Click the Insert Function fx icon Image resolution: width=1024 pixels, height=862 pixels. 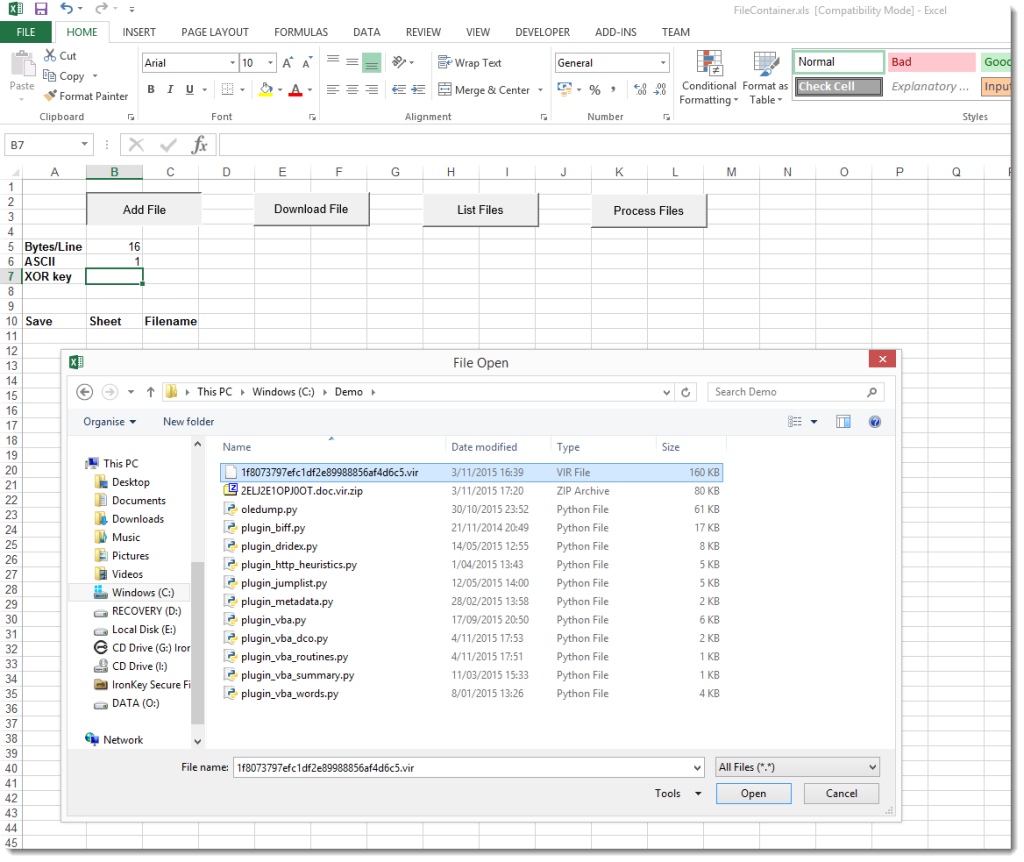199,145
